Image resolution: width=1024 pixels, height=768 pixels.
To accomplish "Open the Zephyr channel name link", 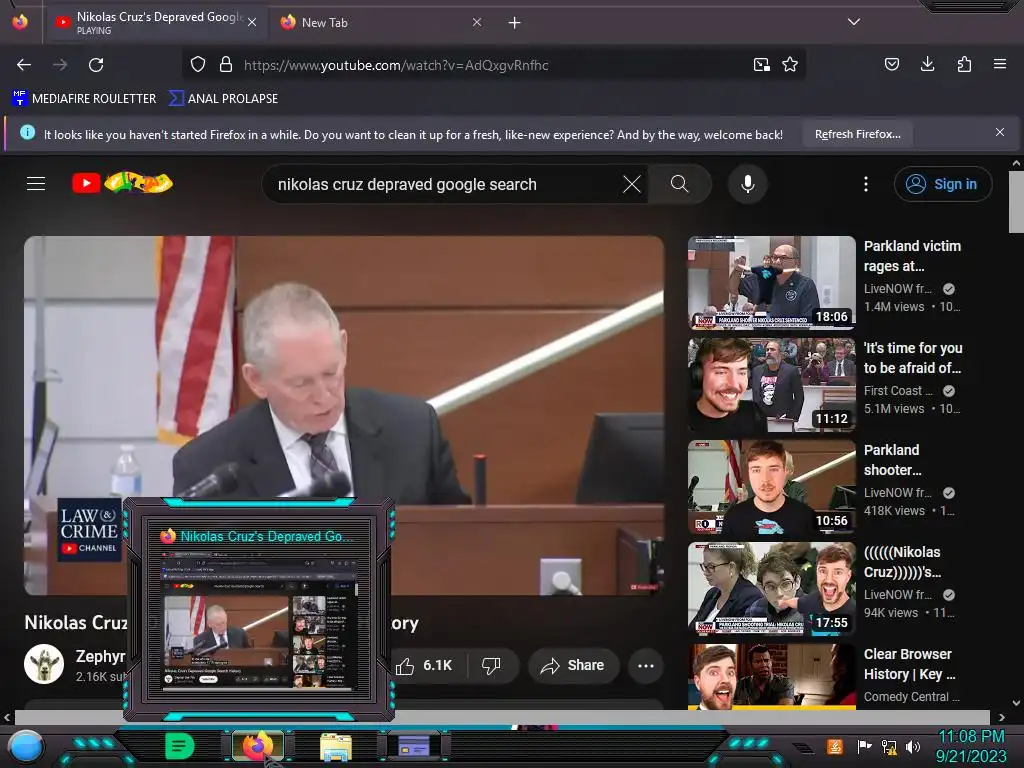I will [100, 656].
